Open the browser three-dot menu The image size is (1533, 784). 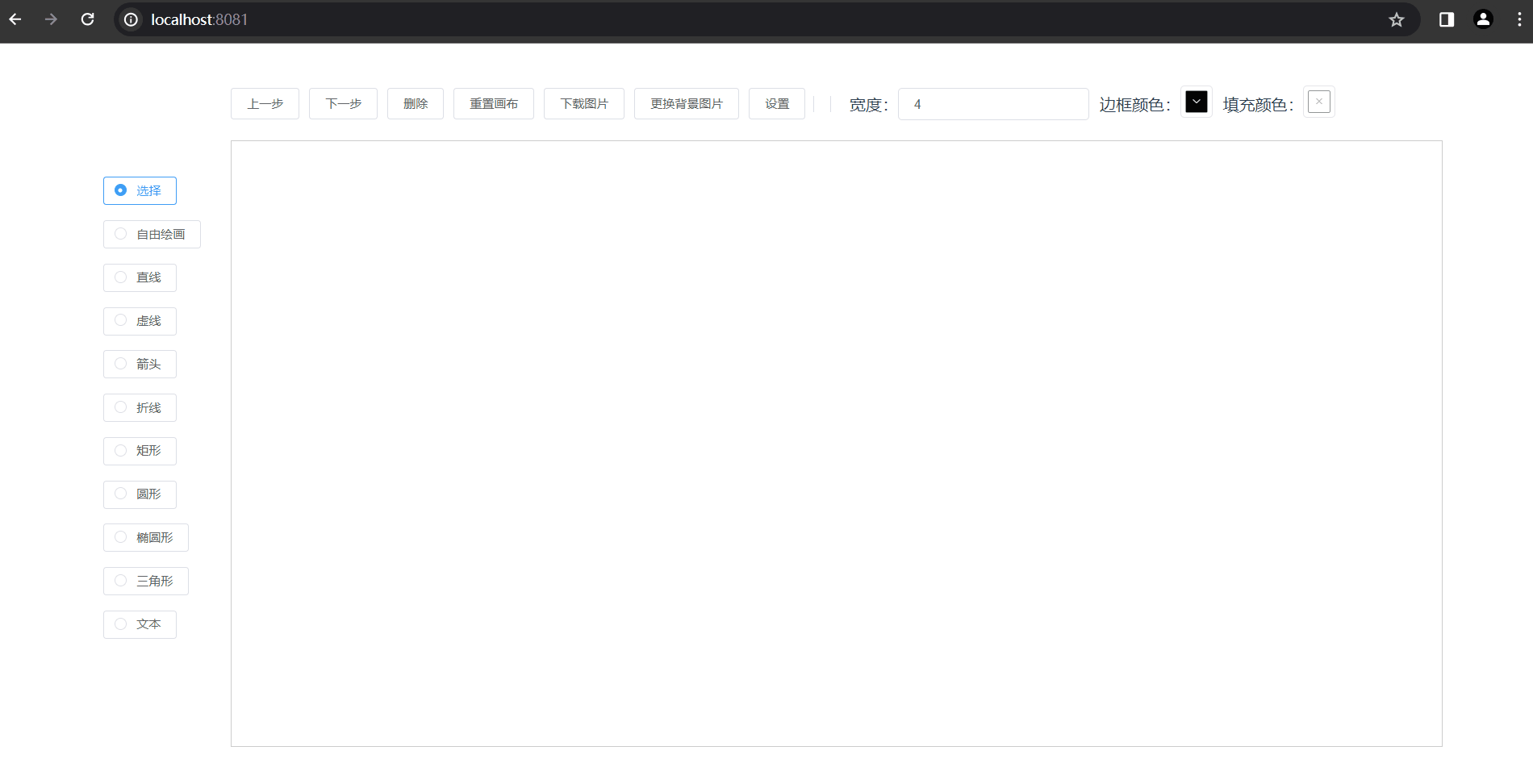point(1519,19)
